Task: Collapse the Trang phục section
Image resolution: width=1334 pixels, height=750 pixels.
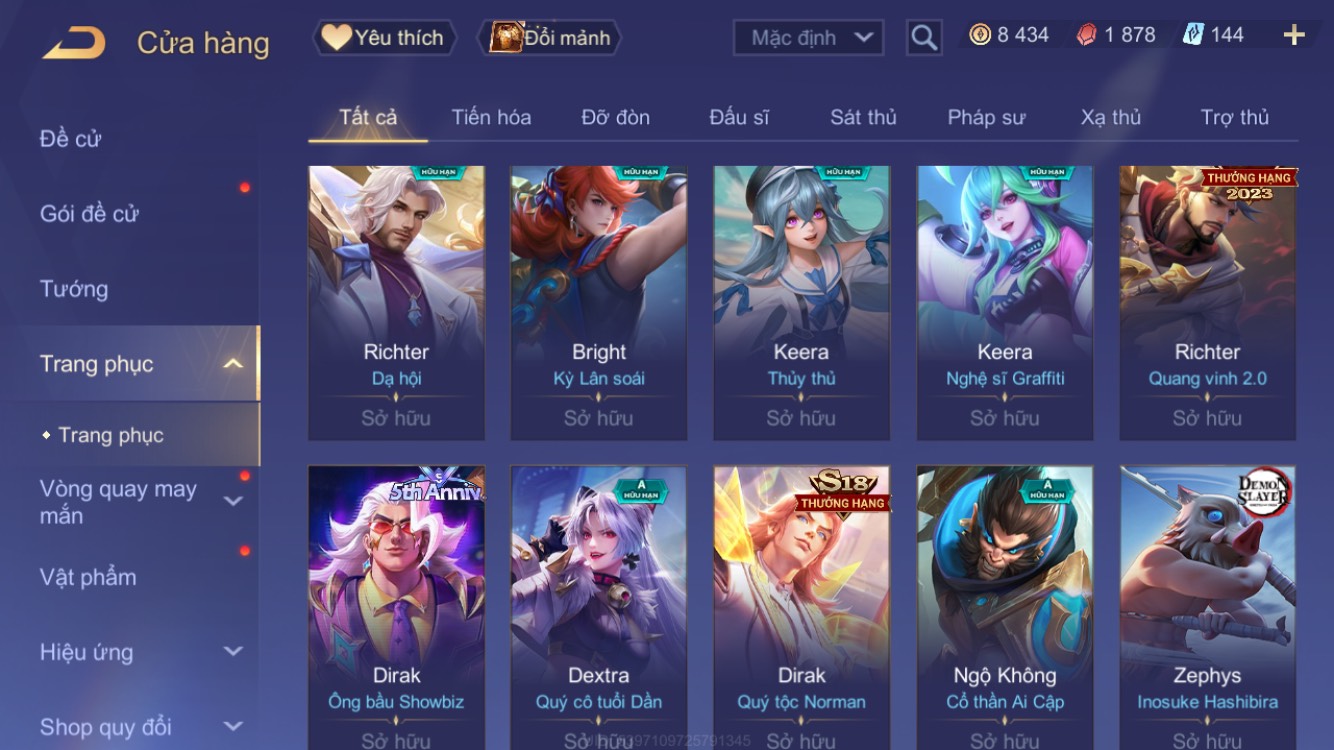Action: [x=233, y=364]
